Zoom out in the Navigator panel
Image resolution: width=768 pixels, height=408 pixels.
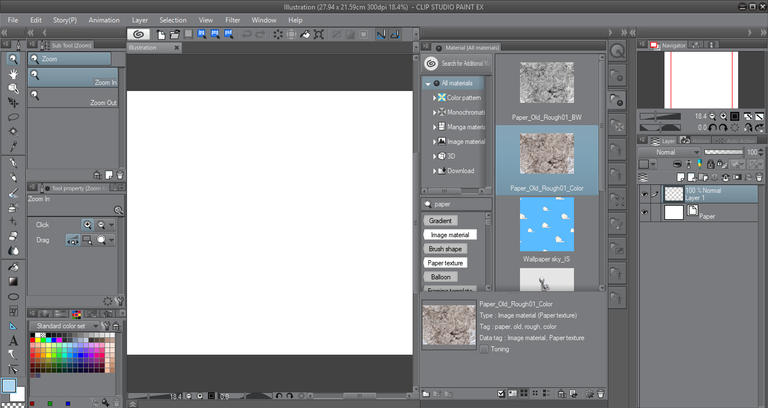tap(712, 117)
